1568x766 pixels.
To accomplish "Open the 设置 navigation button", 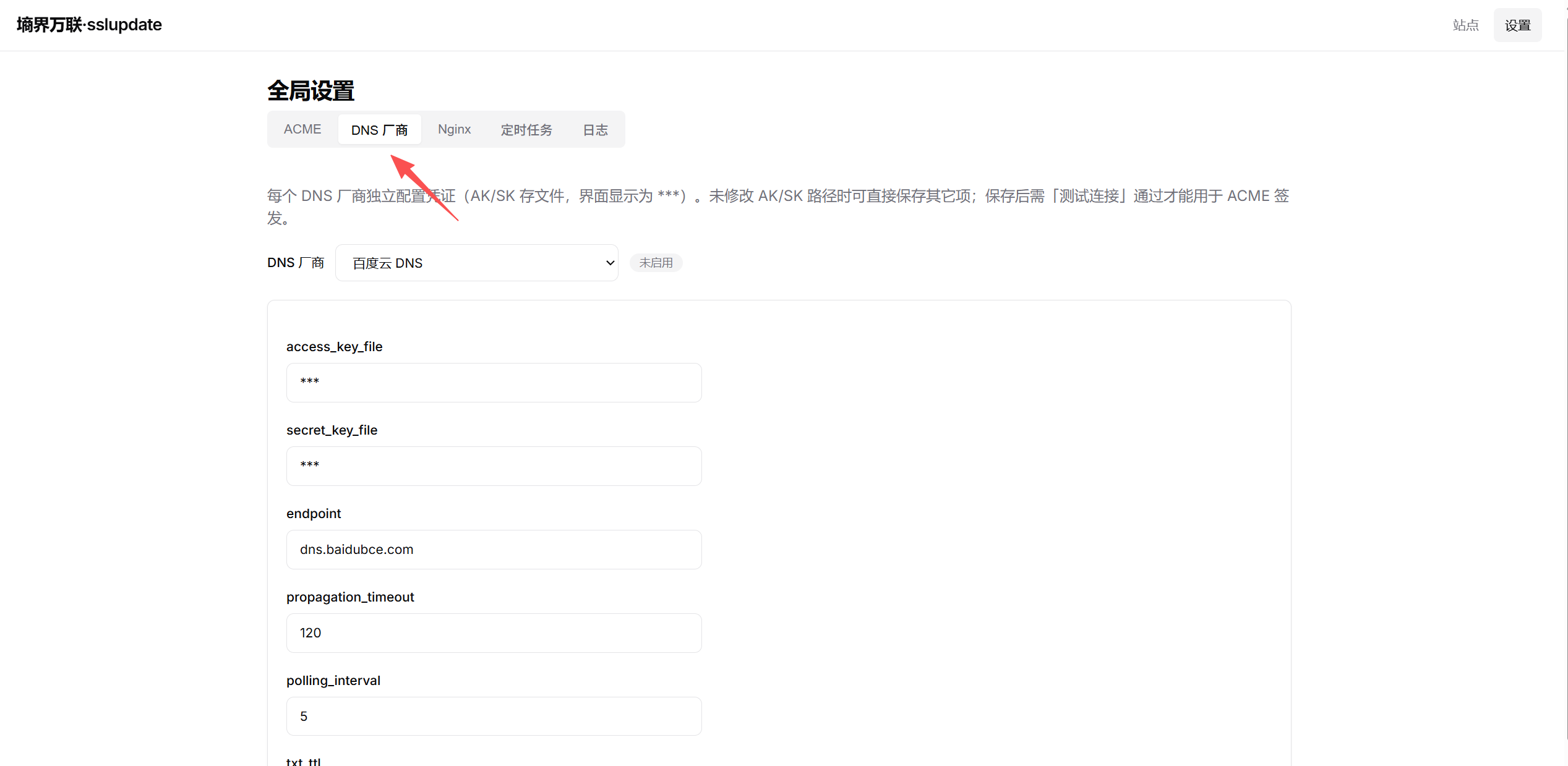I will point(1517,25).
